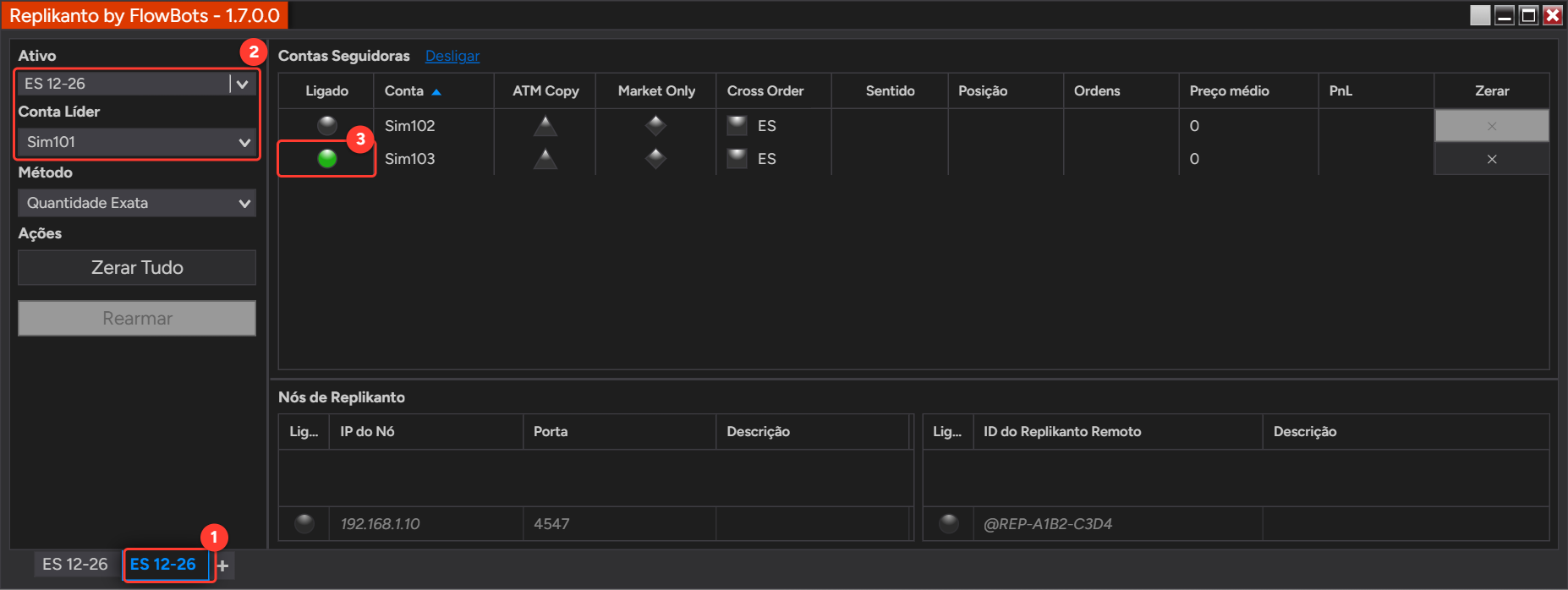Toggle the Ligado status light for Sim102

tap(327, 126)
